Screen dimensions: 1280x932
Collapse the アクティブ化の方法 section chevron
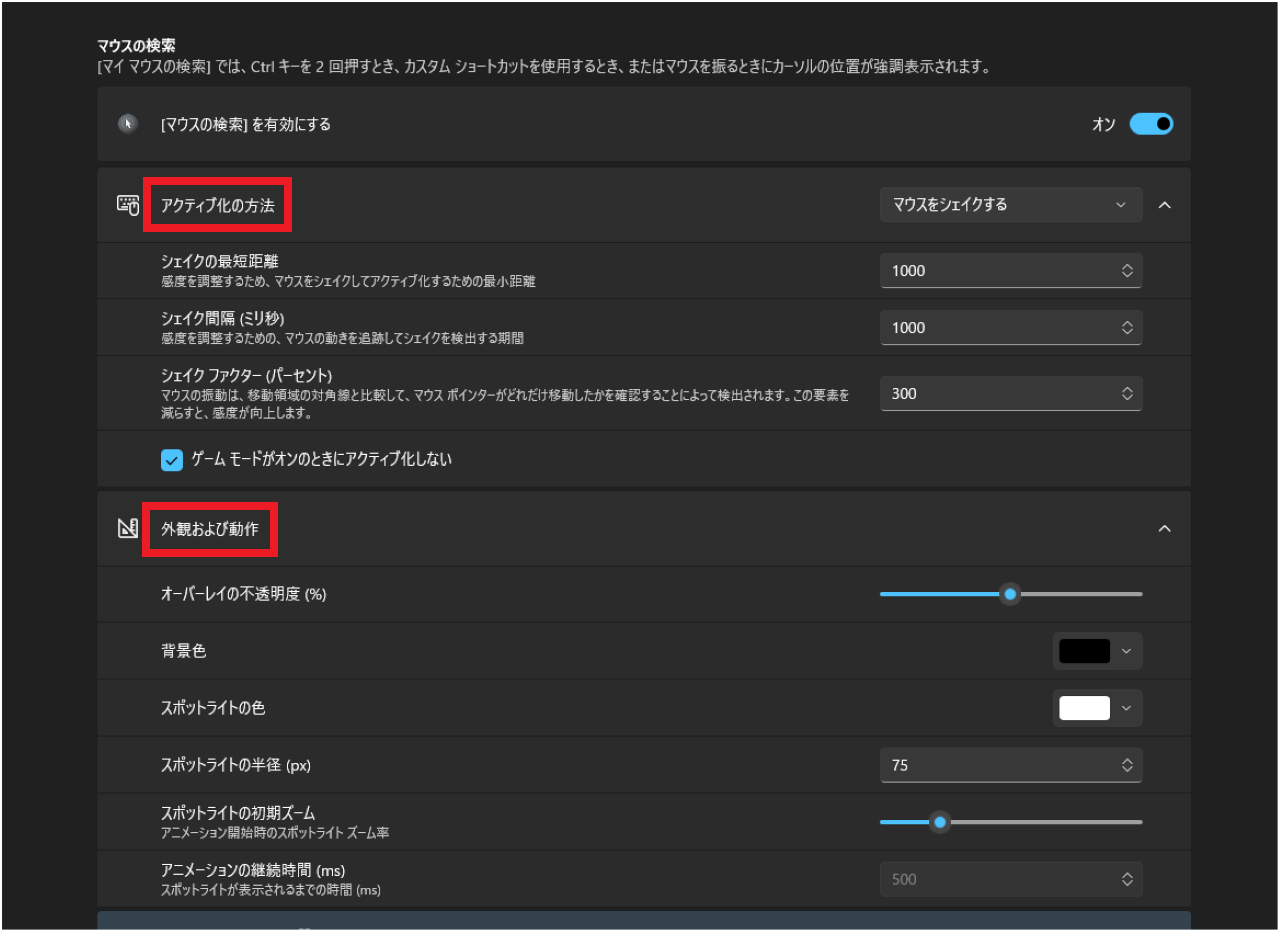[1164, 205]
